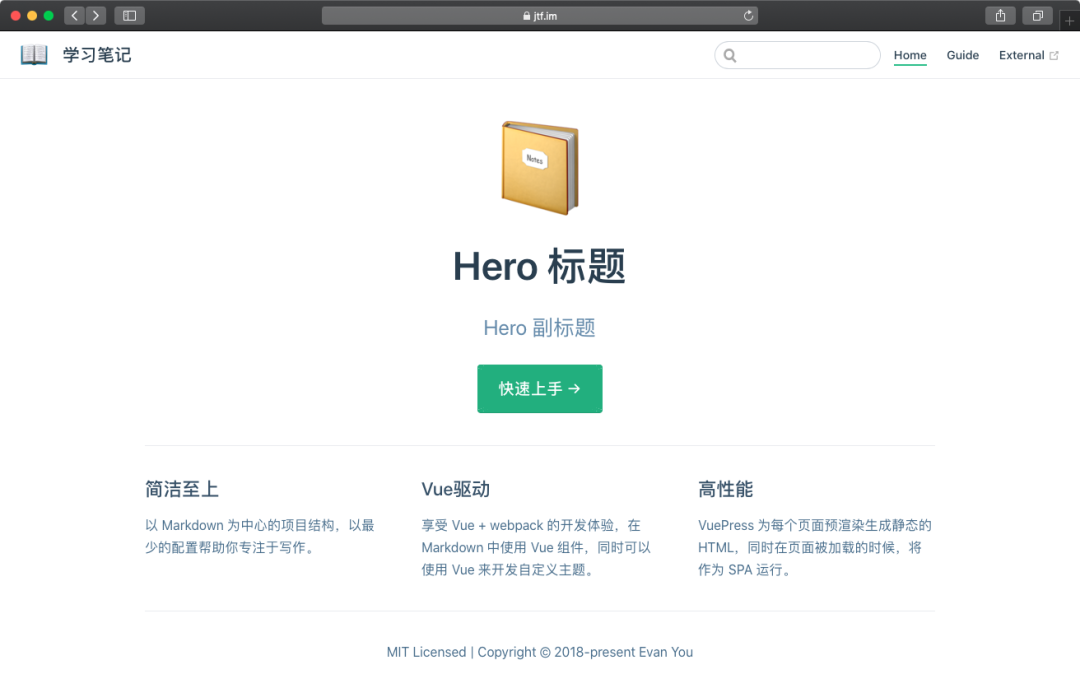Click the 以 Markdown 为中心 description paragraph
The height and width of the screenshot is (688, 1080).
tap(260, 536)
